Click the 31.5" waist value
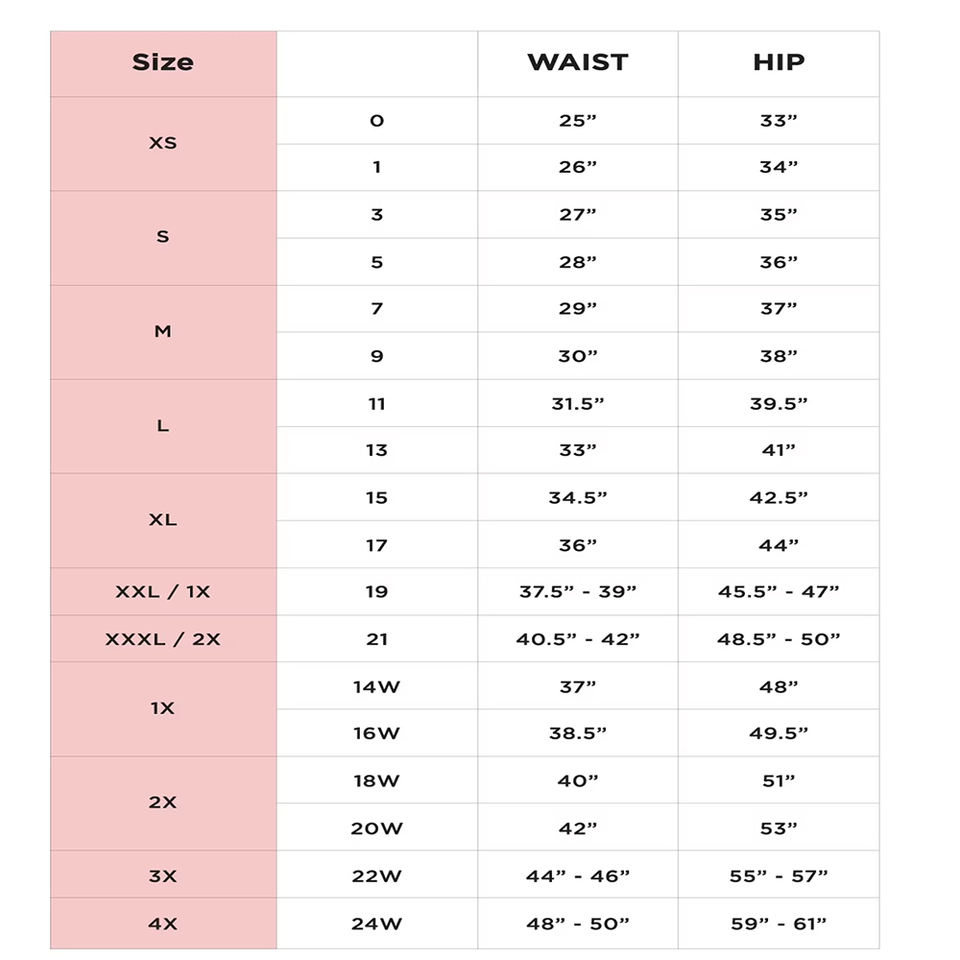The image size is (960, 960). pyautogui.click(x=578, y=403)
